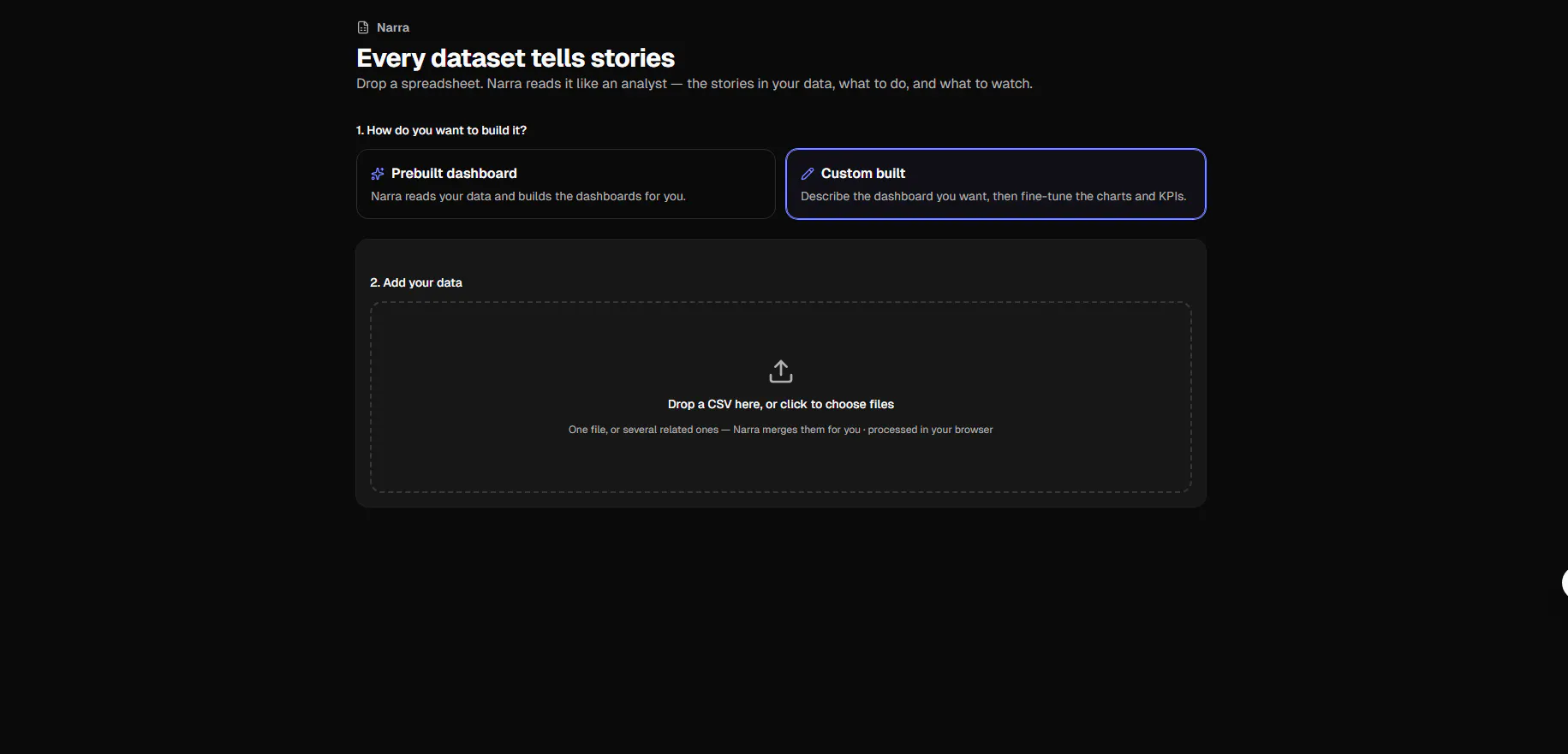Choose the Custom built option card
Screen dimensions: 1568x754
coord(995,184)
